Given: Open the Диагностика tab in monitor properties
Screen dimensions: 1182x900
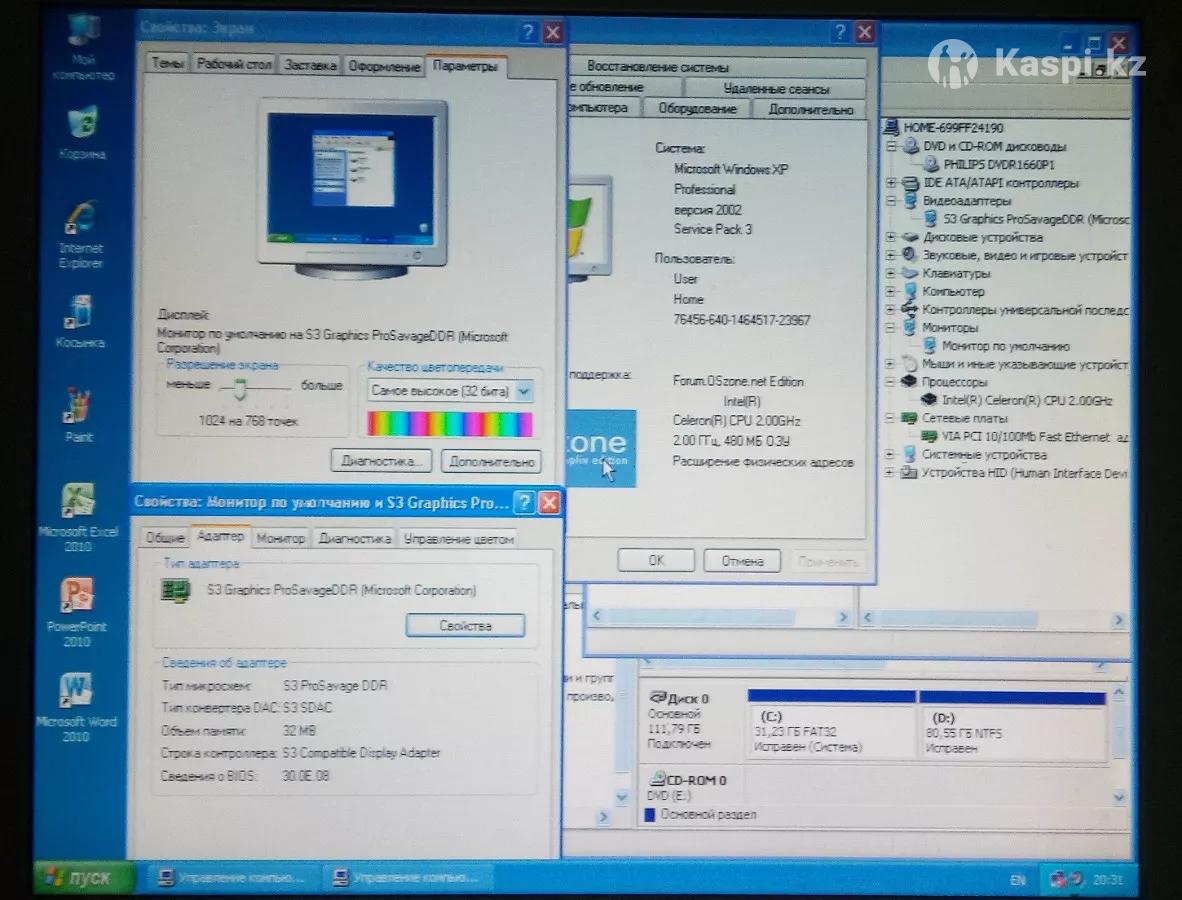Looking at the screenshot, I should point(354,538).
